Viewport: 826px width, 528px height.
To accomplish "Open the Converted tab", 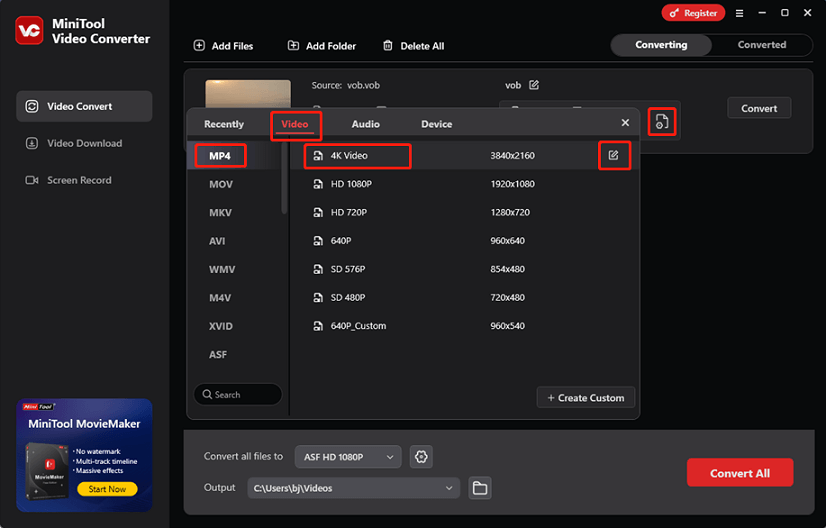I will [x=762, y=45].
